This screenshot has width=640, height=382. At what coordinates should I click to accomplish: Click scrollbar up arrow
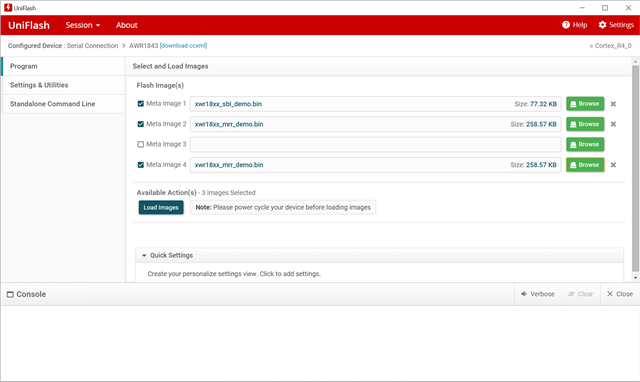(635, 62)
